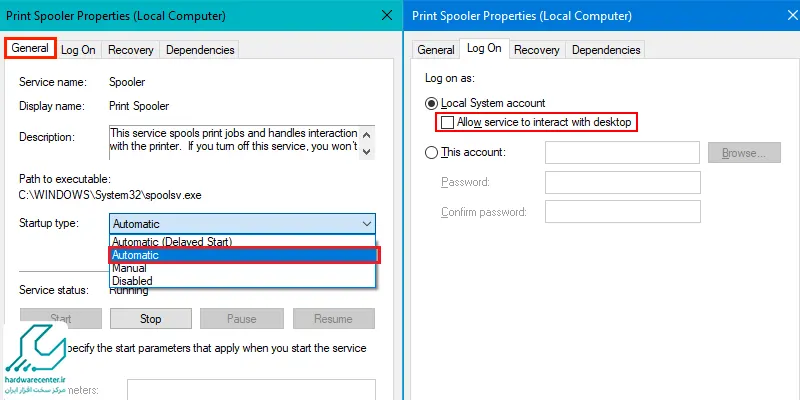Open Log On tab in left window
This screenshot has width=800, height=400.
78,50
